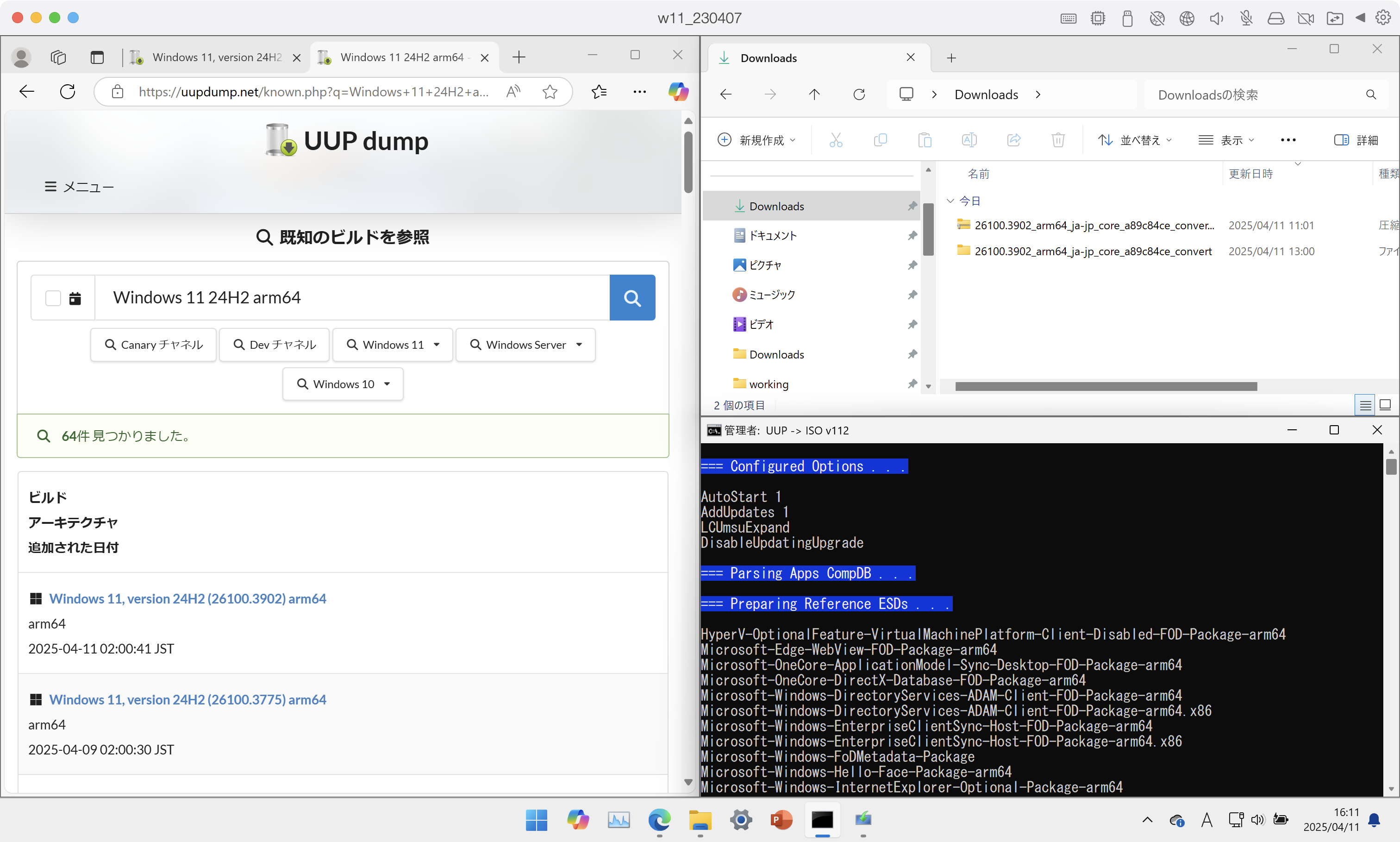Open Read aloud icon in address bar

[513, 91]
